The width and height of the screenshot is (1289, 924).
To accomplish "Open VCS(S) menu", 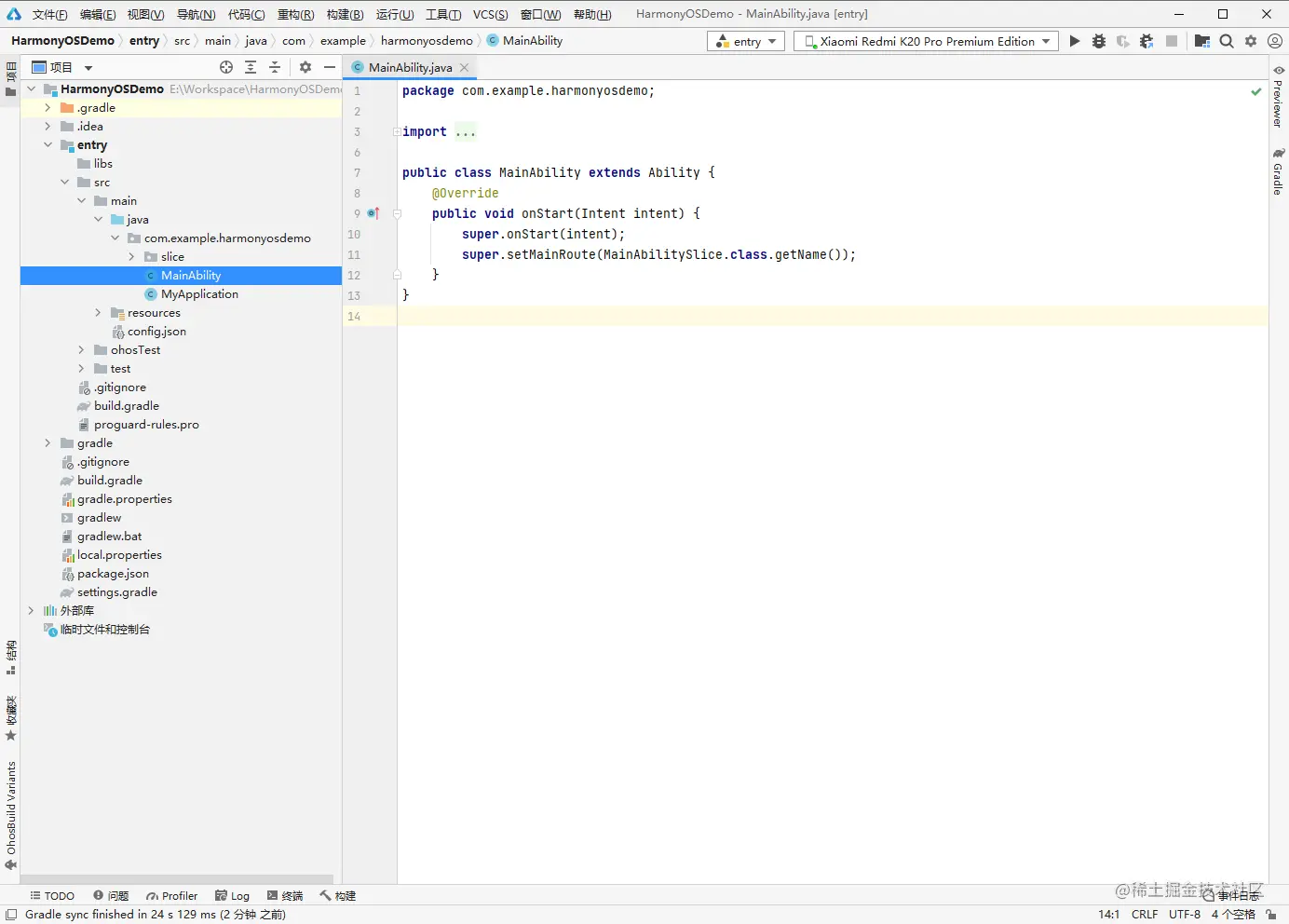I will click(x=490, y=14).
